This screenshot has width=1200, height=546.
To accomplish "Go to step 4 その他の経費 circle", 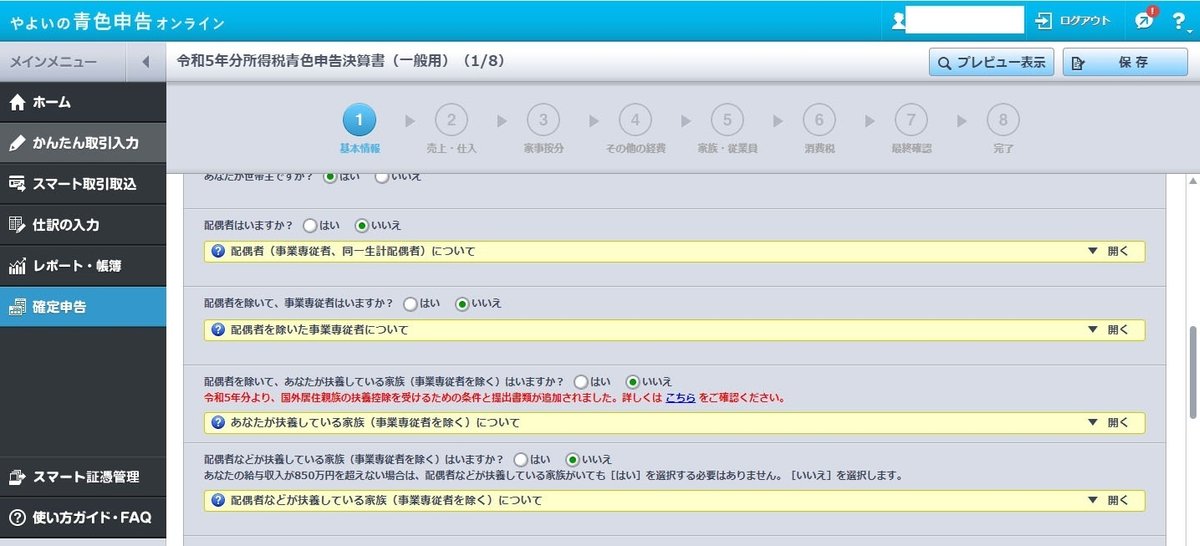I will pyautogui.click(x=635, y=121).
